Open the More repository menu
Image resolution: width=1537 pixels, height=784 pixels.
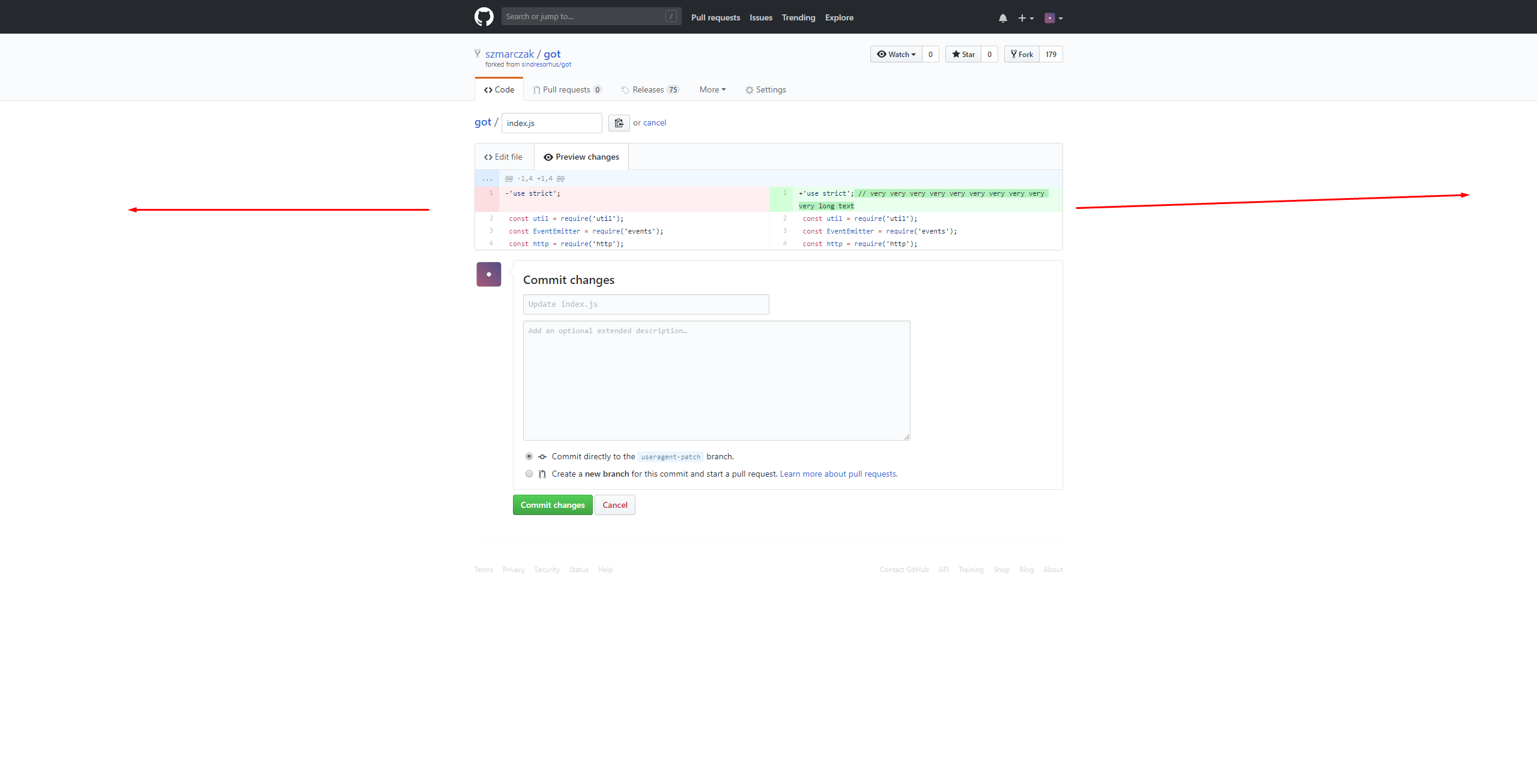(x=712, y=89)
